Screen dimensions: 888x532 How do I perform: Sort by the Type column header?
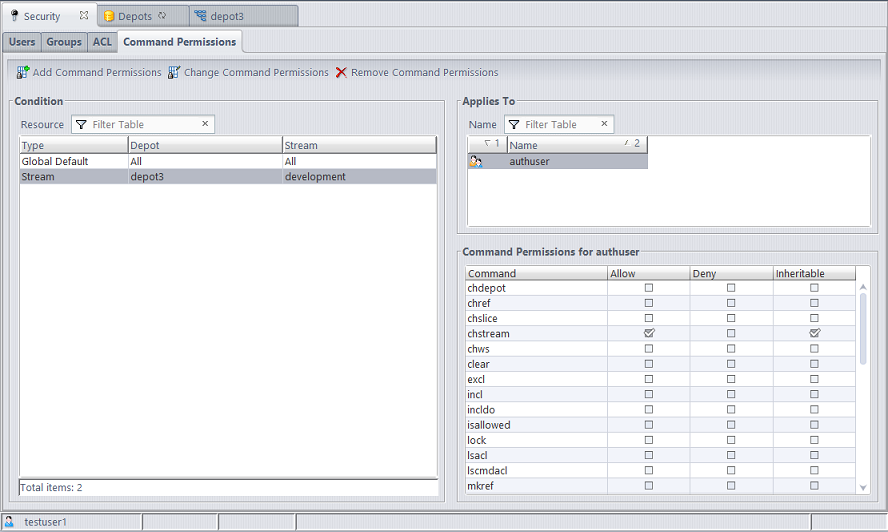(73, 145)
